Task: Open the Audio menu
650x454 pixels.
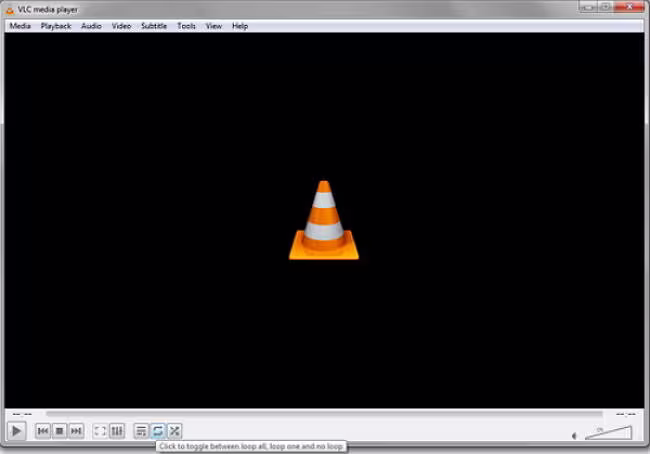Action: click(x=91, y=26)
